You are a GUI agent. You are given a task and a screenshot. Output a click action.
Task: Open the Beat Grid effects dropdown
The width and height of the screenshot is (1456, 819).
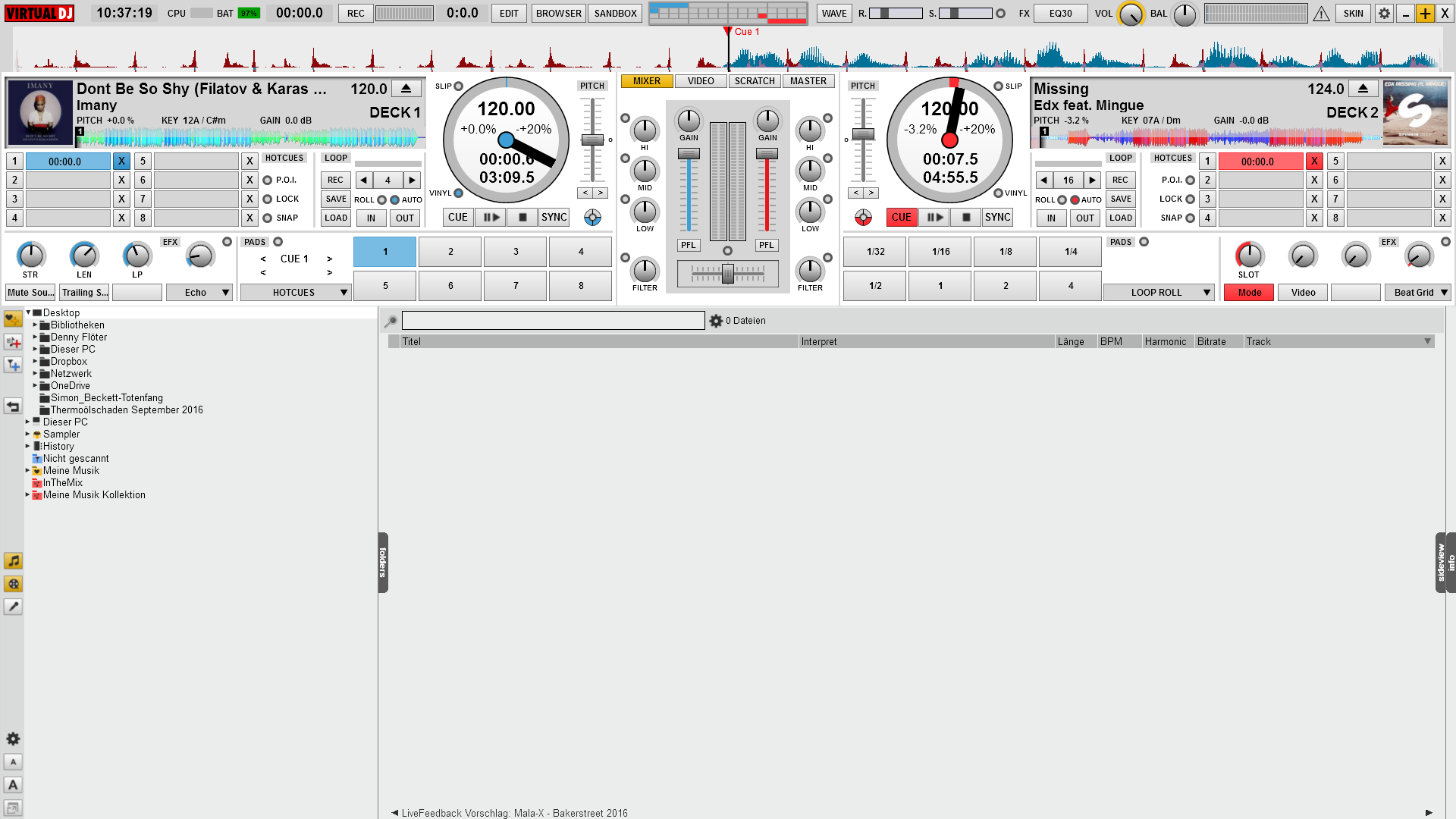1417,292
